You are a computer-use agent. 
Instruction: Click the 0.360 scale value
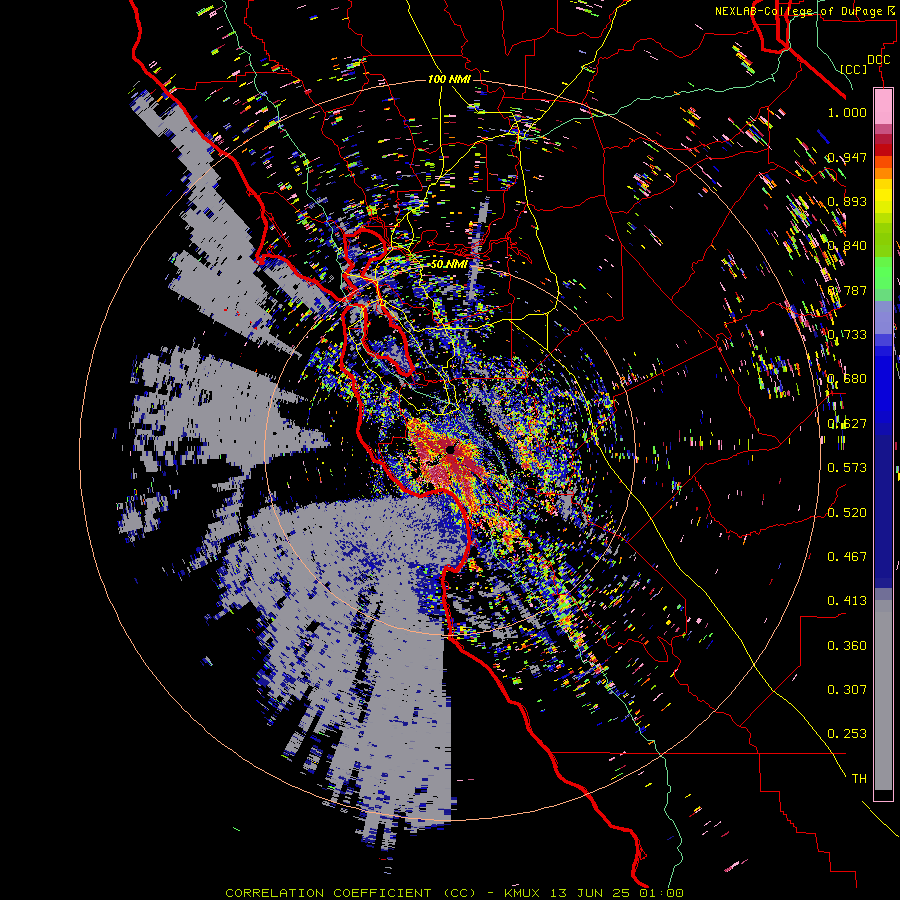pos(847,645)
